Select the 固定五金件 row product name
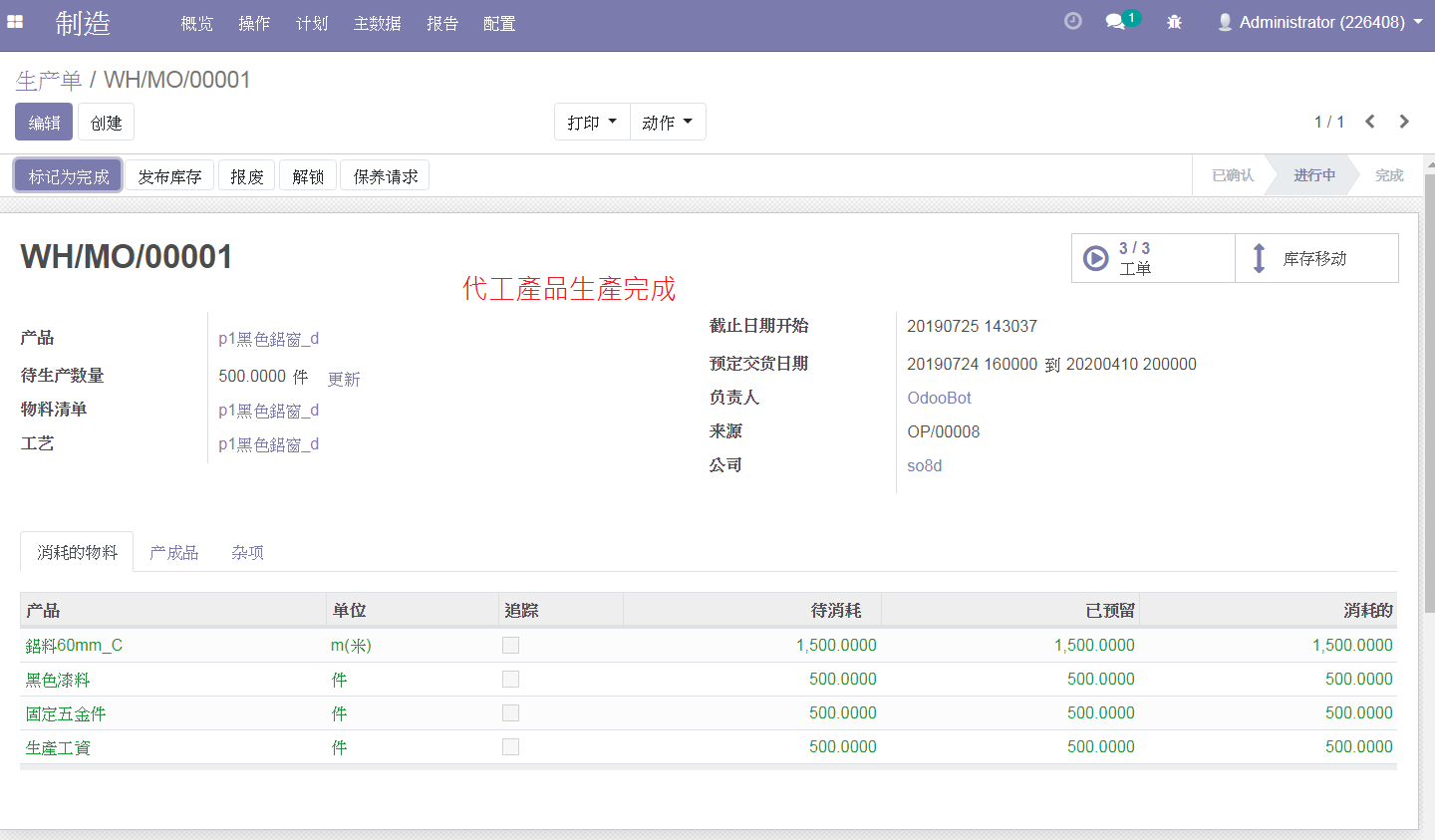This screenshot has width=1435, height=840. click(x=66, y=713)
